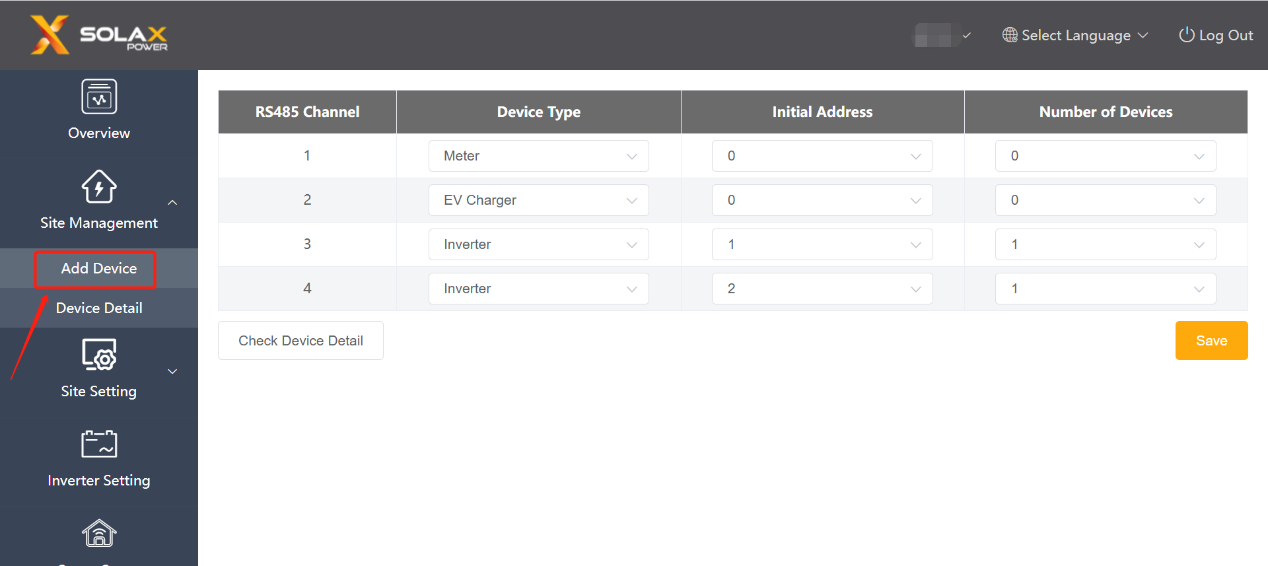Image resolution: width=1268 pixels, height=566 pixels.
Task: Click the Site Management house icon
Action: (x=99, y=187)
